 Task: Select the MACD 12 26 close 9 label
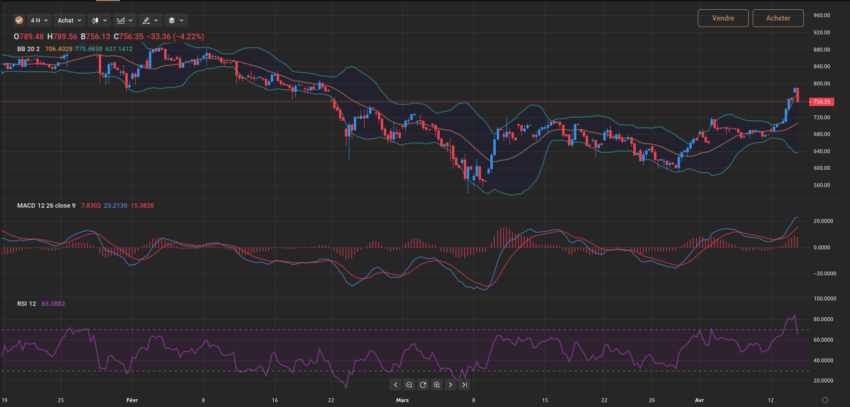coord(46,206)
